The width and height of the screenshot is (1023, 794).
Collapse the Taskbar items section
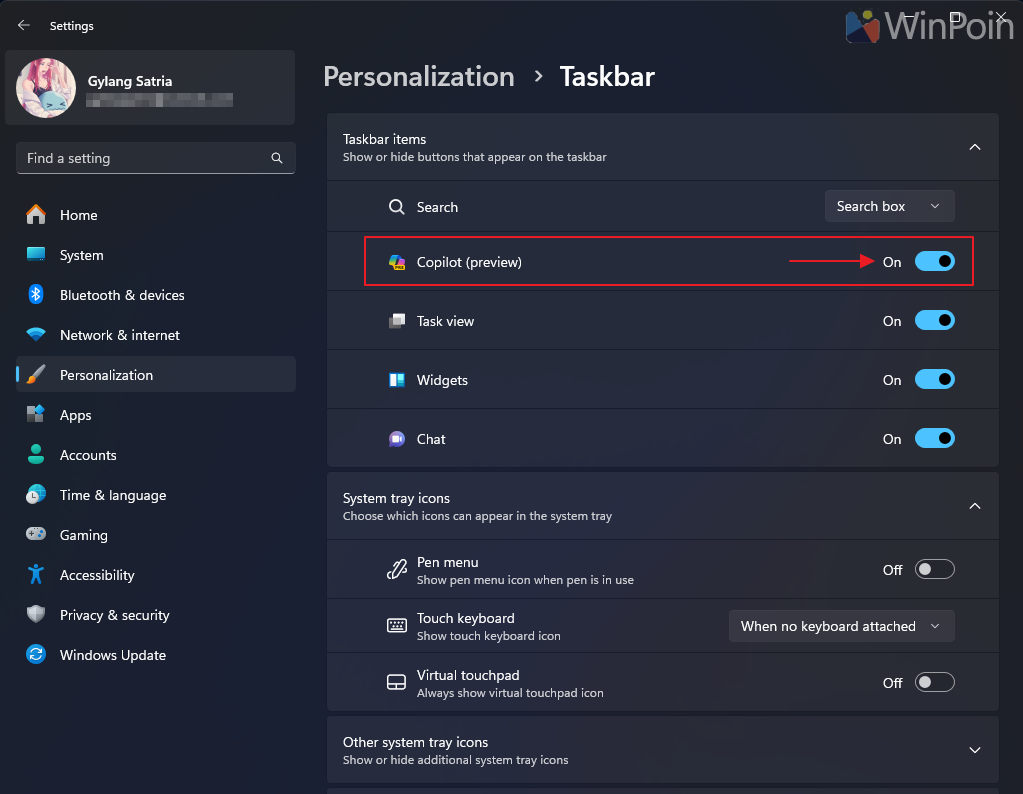tap(975, 147)
